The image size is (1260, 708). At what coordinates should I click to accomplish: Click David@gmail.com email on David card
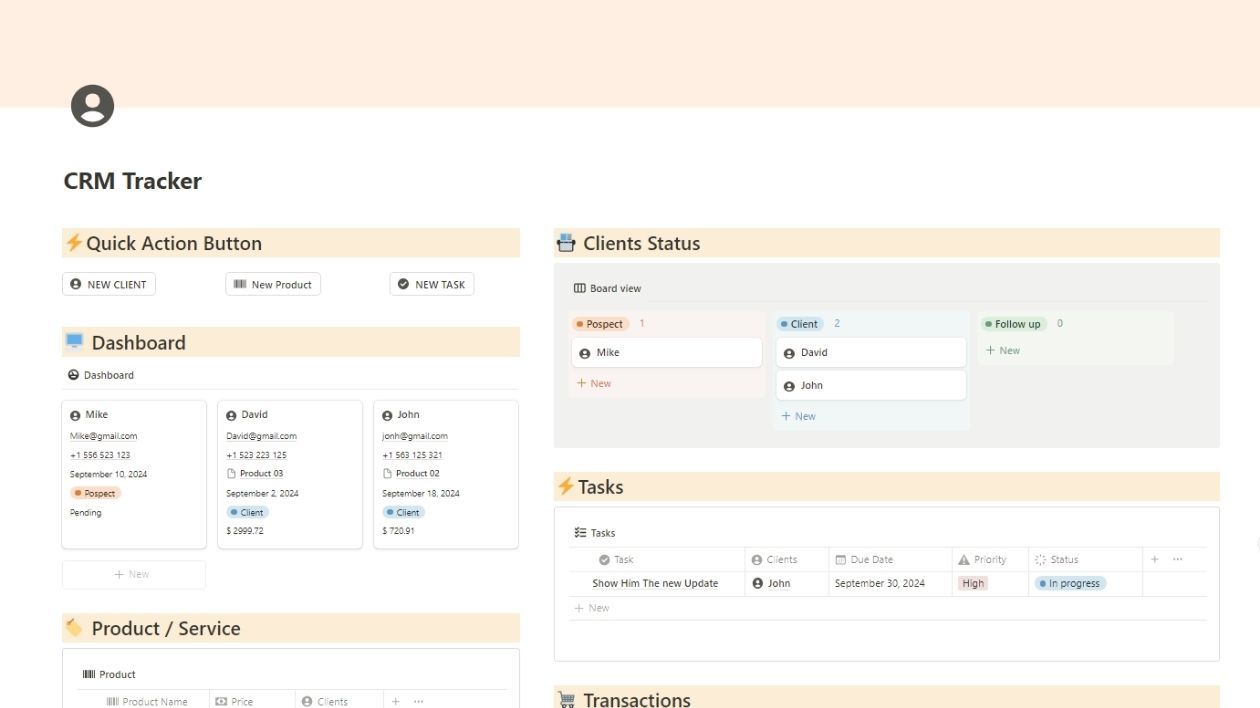click(x=261, y=436)
